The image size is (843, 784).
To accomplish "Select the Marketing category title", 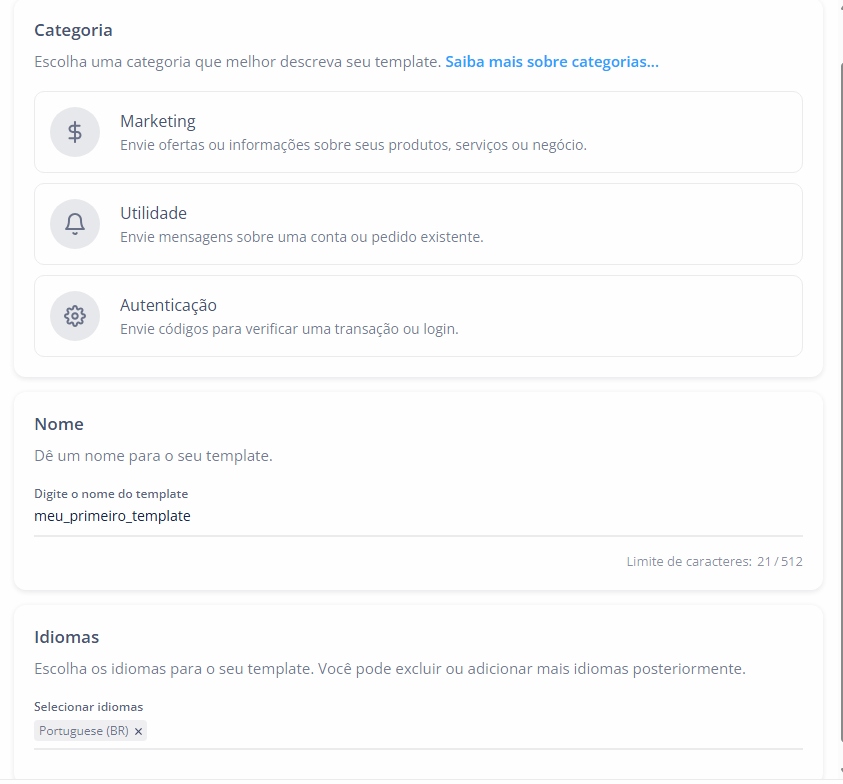I will click(158, 121).
